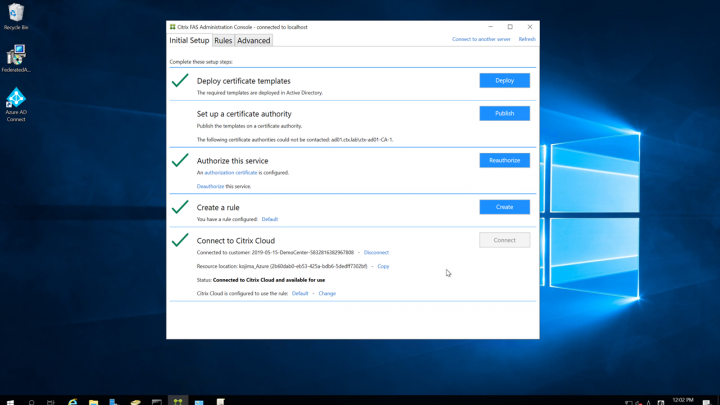Click the Reauthorize button

(x=504, y=160)
